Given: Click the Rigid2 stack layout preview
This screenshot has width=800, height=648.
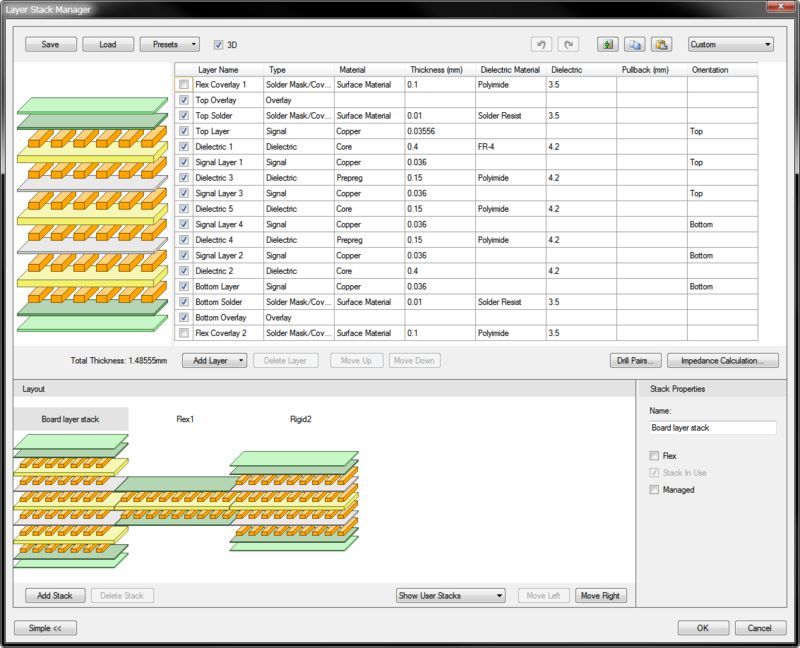Looking at the screenshot, I should [x=294, y=501].
